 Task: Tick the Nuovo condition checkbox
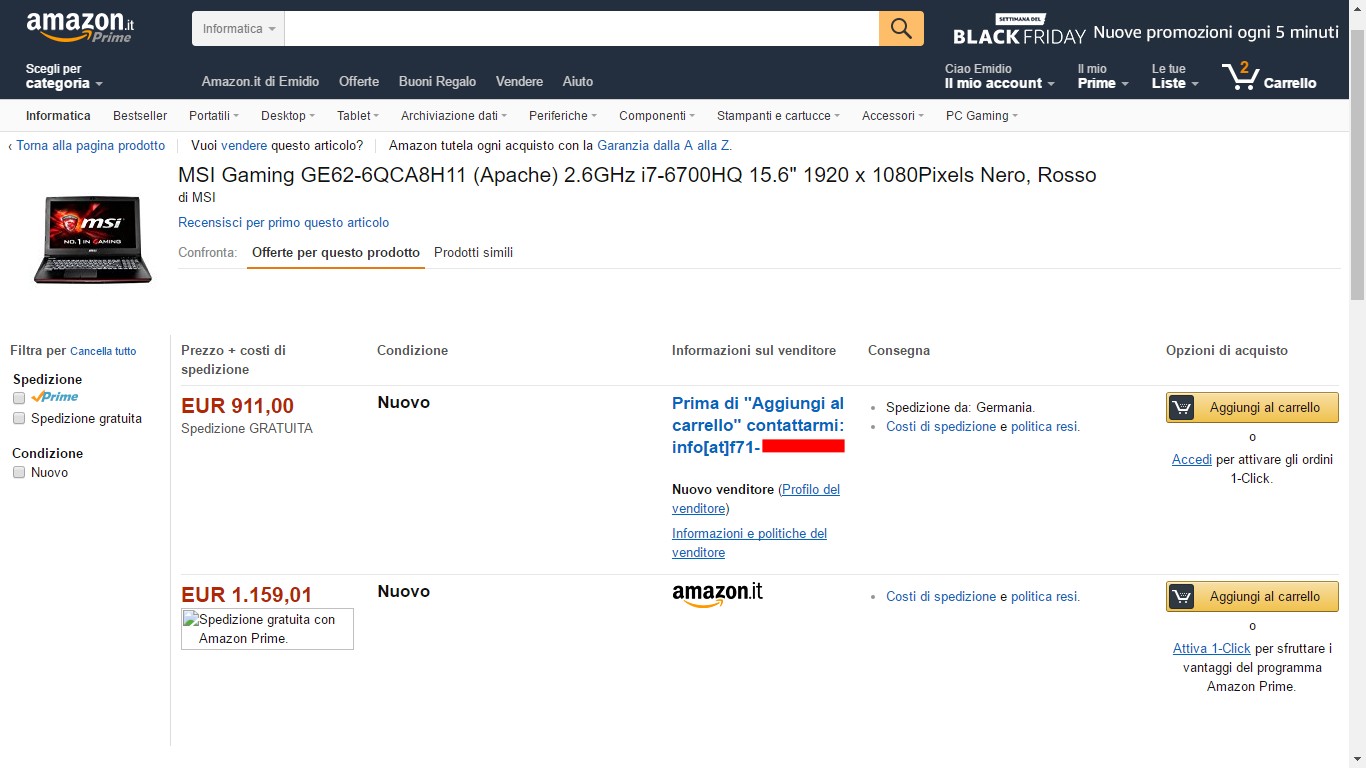click(x=19, y=473)
